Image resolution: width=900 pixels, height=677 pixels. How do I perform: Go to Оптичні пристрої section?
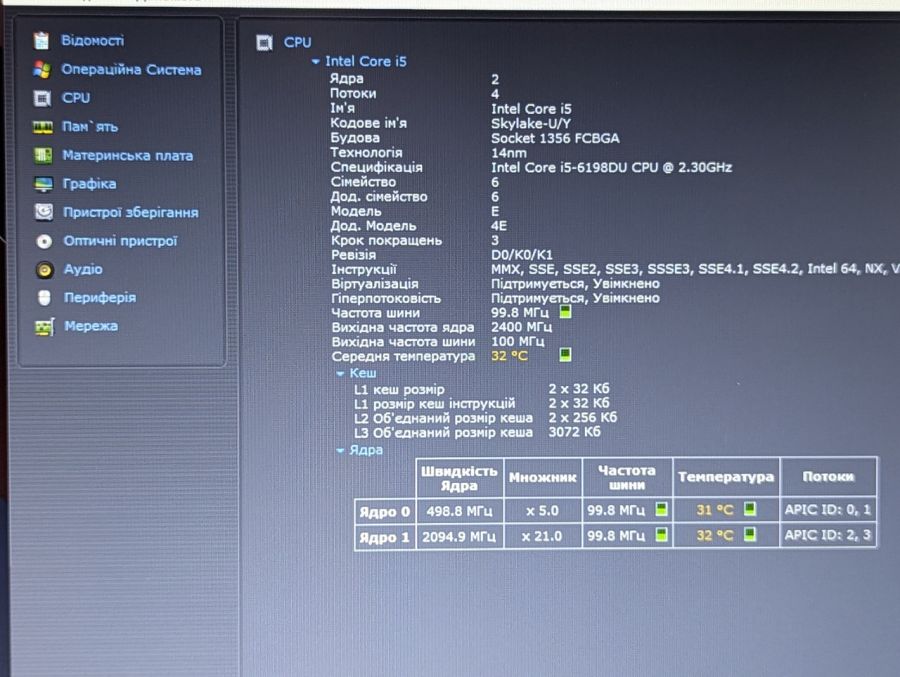coord(121,241)
